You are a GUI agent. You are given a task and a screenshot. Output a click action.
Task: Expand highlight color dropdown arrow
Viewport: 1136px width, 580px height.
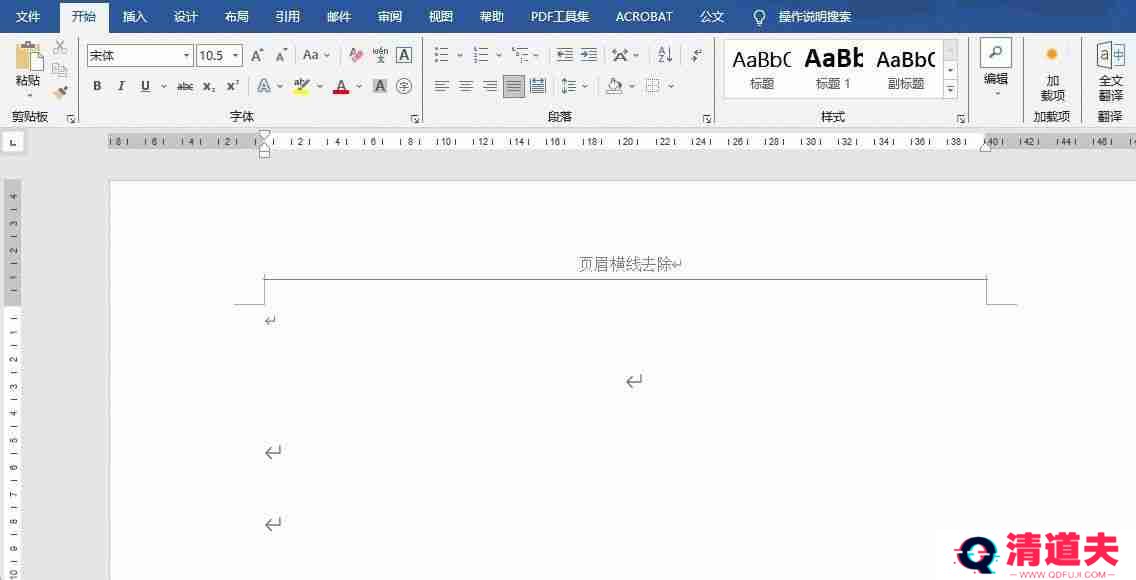click(x=320, y=86)
